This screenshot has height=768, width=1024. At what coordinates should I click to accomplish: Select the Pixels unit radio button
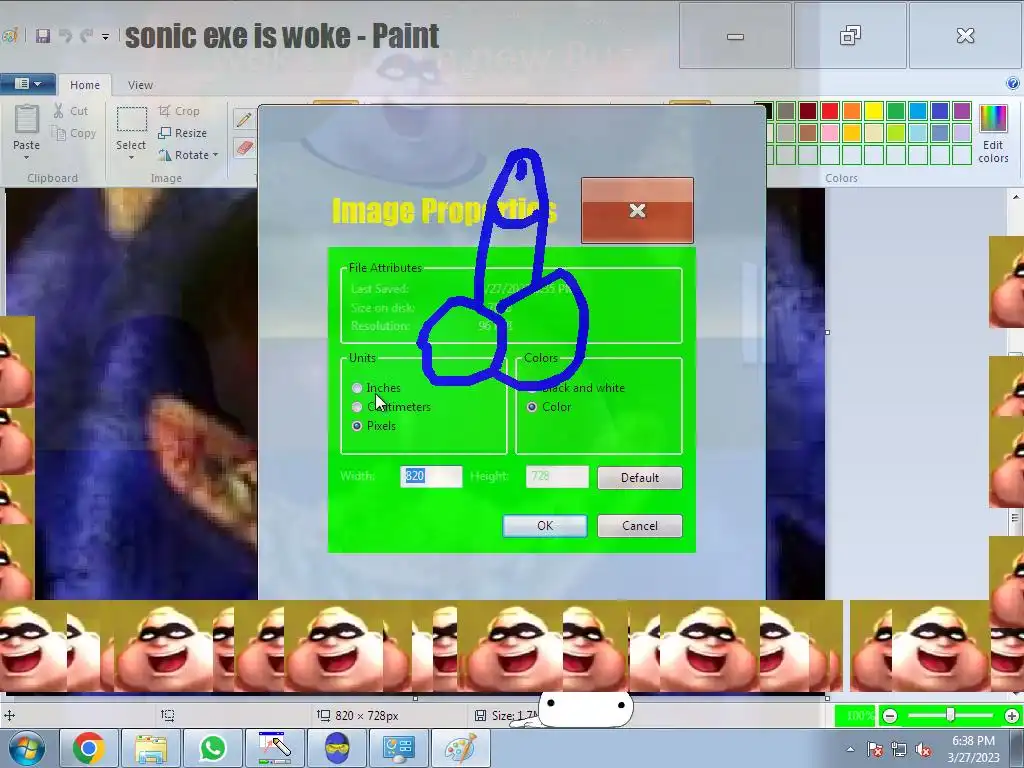pos(357,426)
